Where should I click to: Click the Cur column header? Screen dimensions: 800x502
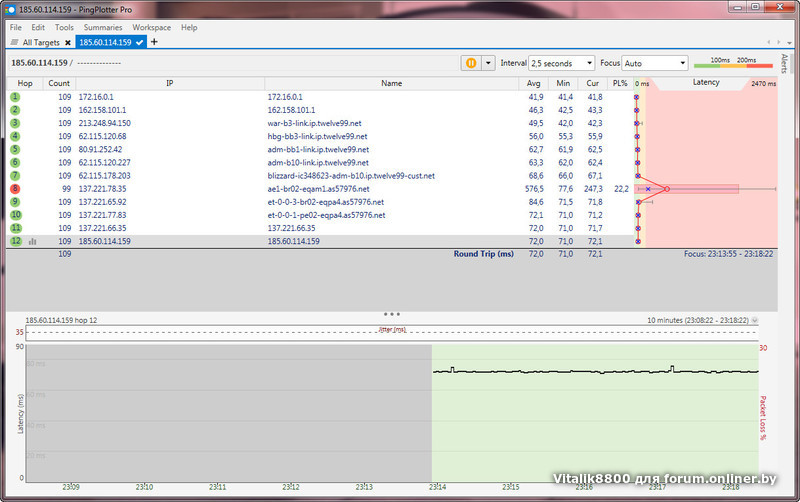(592, 83)
